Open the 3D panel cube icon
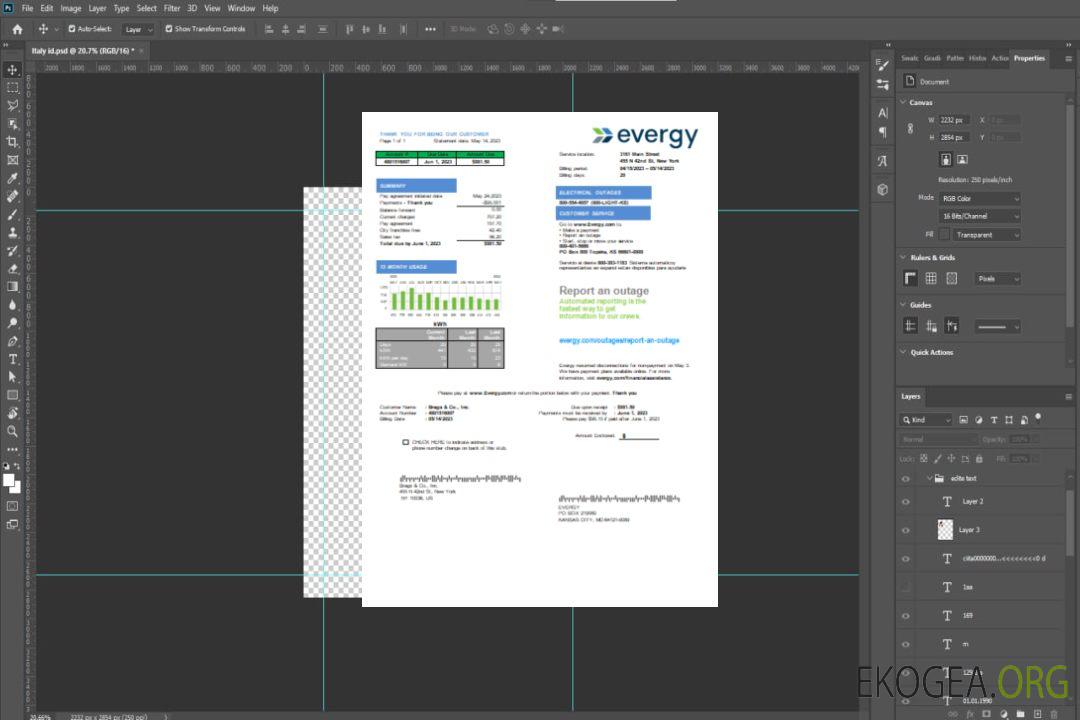Screen dimensions: 1080x720 click(x=883, y=189)
